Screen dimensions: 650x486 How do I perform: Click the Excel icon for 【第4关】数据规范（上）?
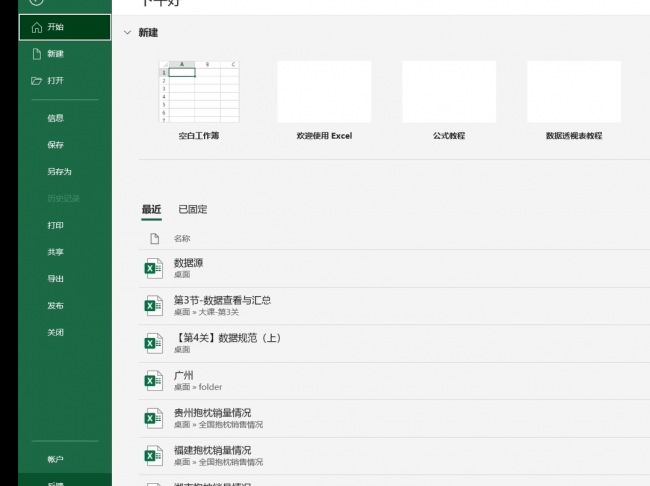[x=153, y=343]
